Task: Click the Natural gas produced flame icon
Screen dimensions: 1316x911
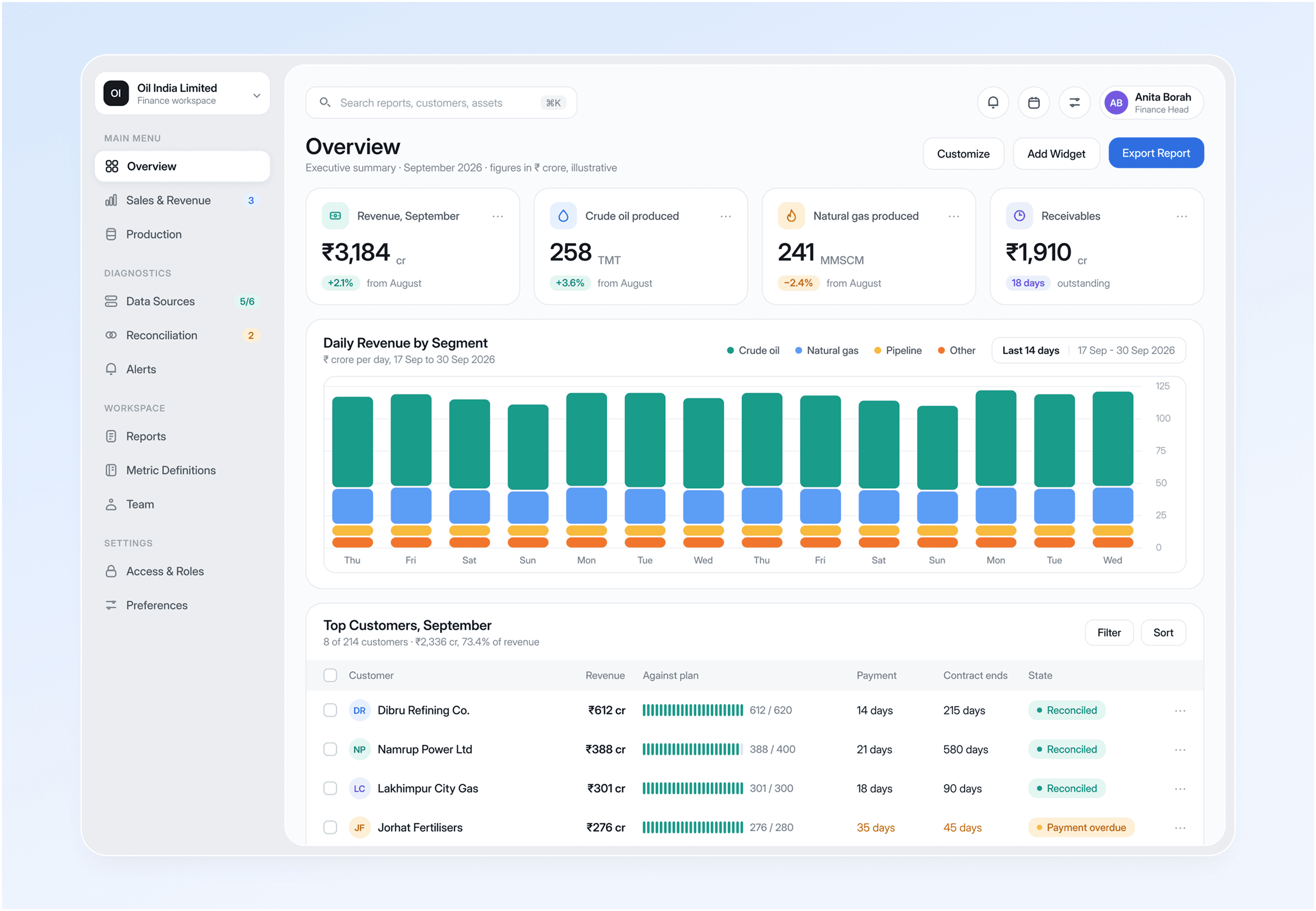Action: tap(791, 216)
